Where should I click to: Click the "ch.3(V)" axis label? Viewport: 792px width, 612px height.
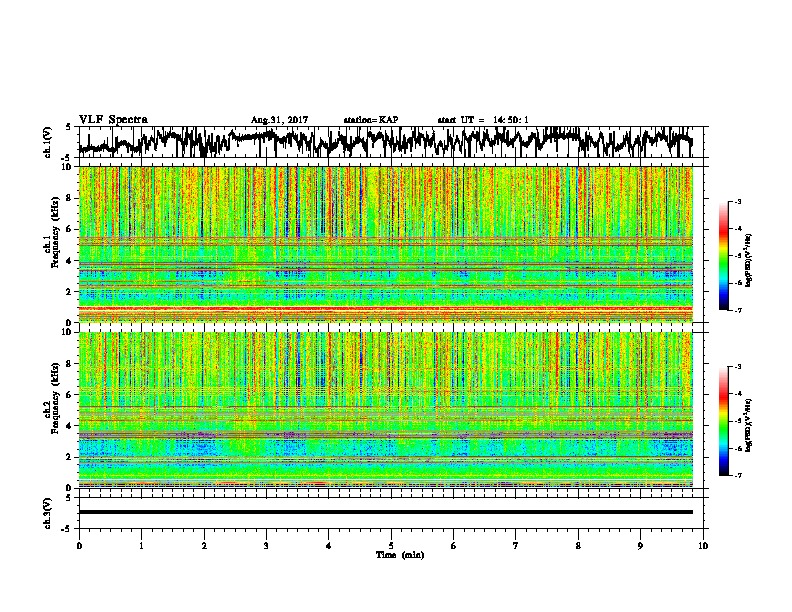click(47, 514)
